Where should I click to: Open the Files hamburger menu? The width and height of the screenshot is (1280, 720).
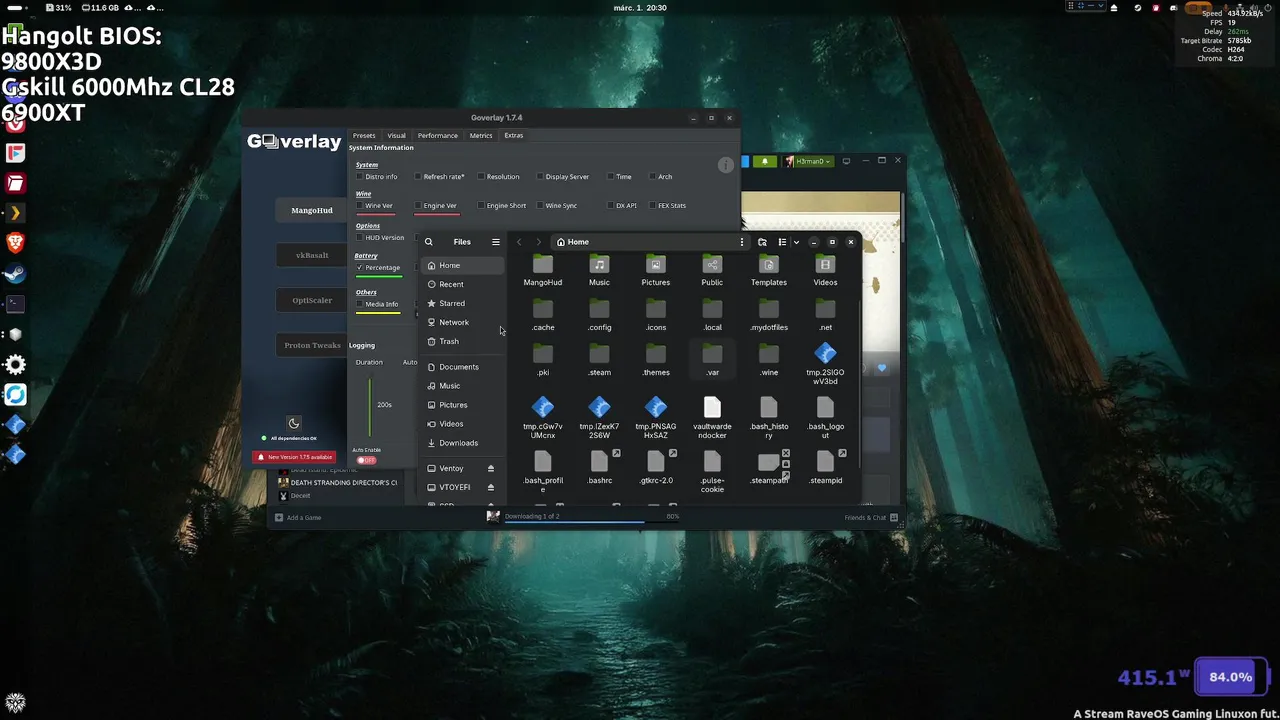[495, 242]
